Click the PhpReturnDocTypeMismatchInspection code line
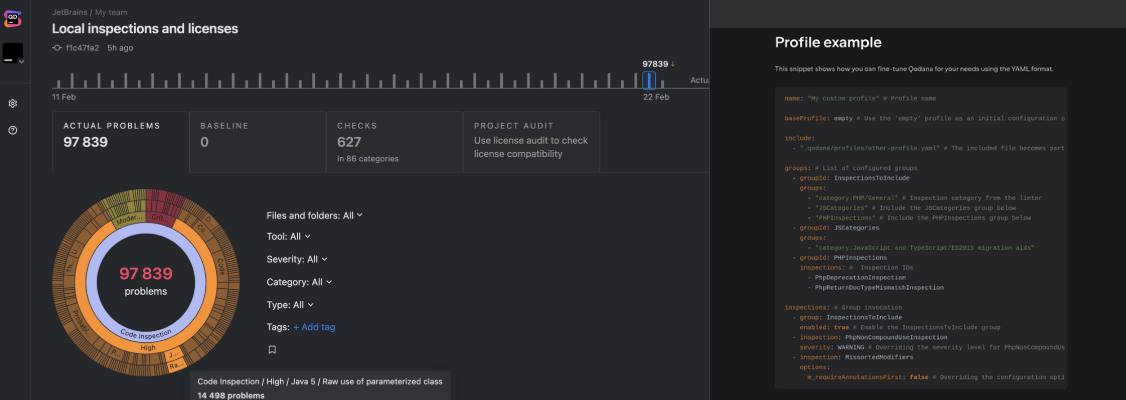This screenshot has height=400, width=1126. pos(875,287)
